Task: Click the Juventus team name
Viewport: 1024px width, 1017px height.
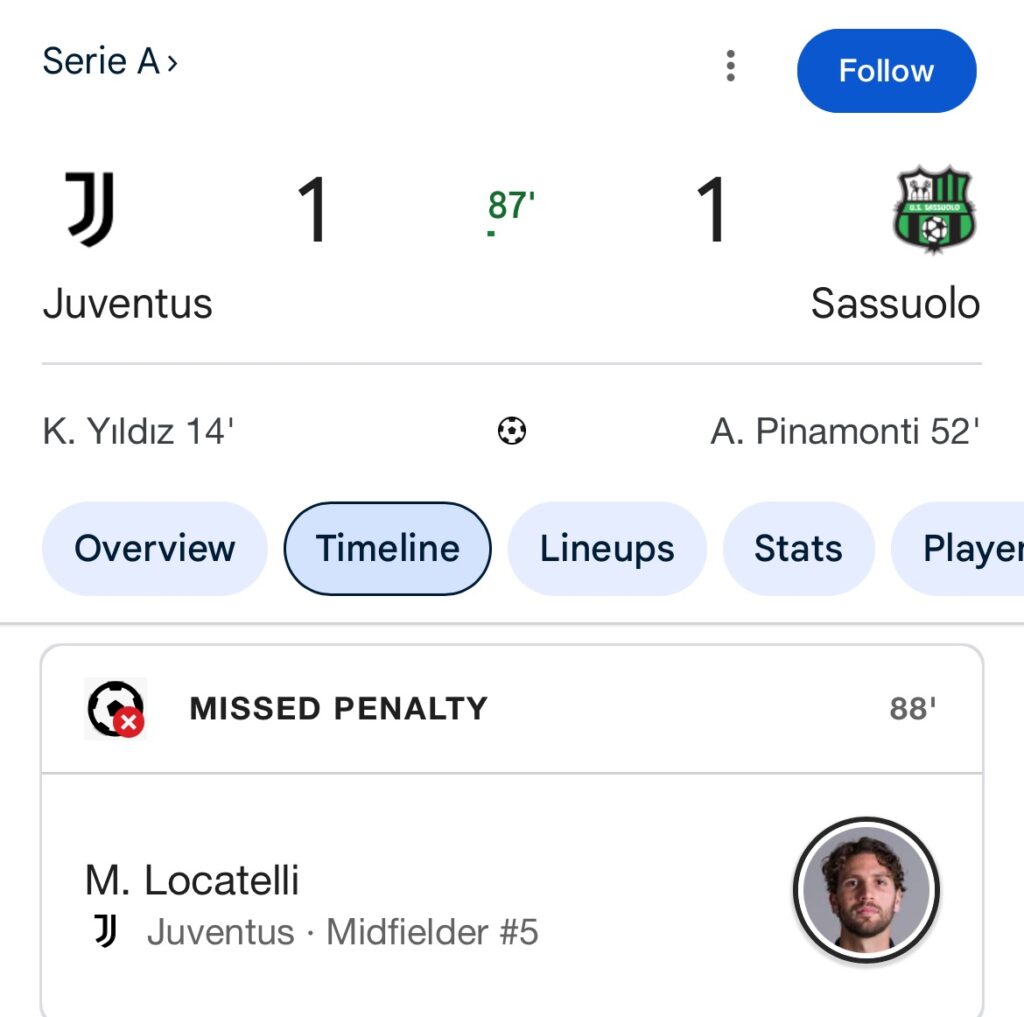Action: [x=127, y=303]
